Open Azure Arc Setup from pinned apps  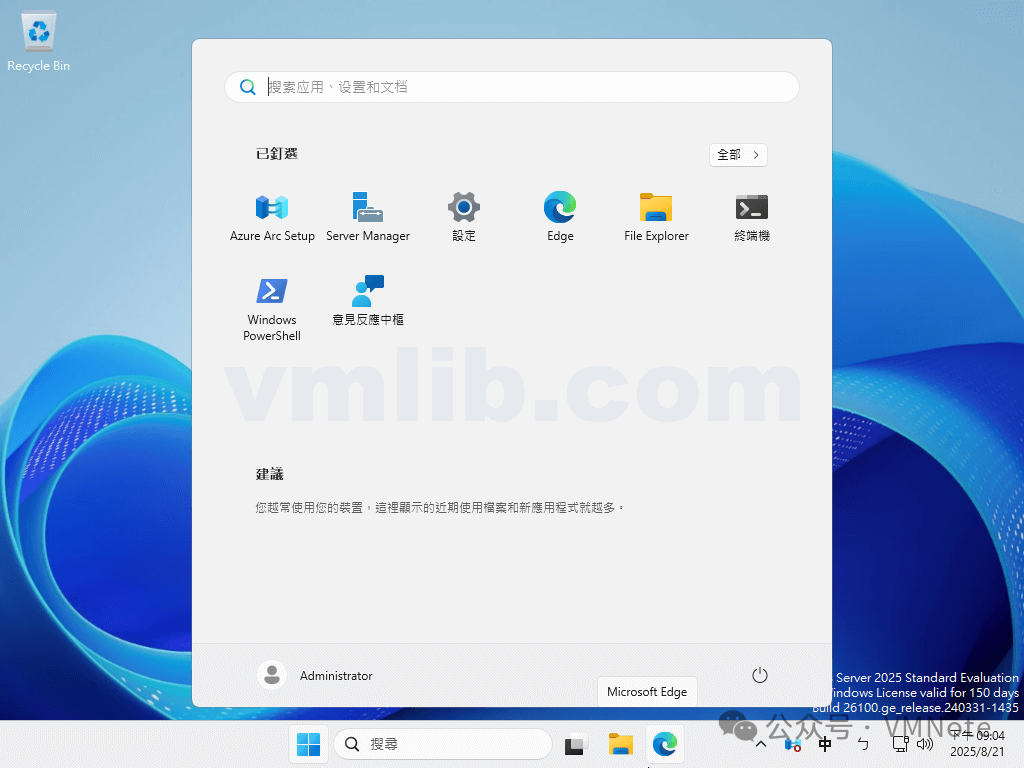[271, 207]
